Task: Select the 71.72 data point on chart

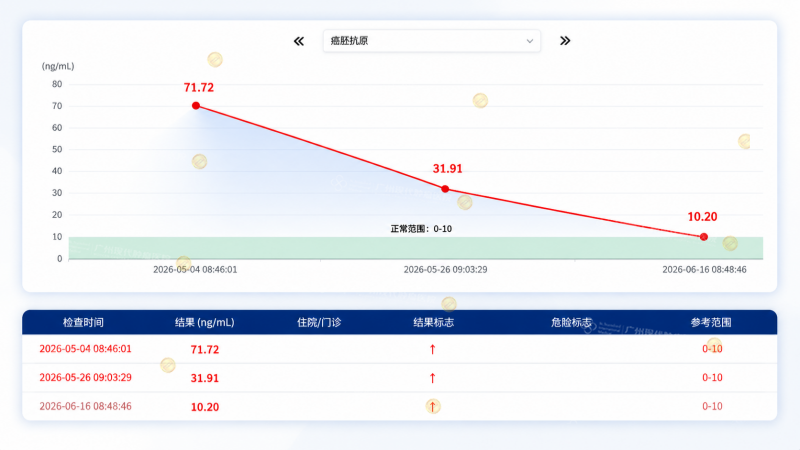Action: (196, 106)
